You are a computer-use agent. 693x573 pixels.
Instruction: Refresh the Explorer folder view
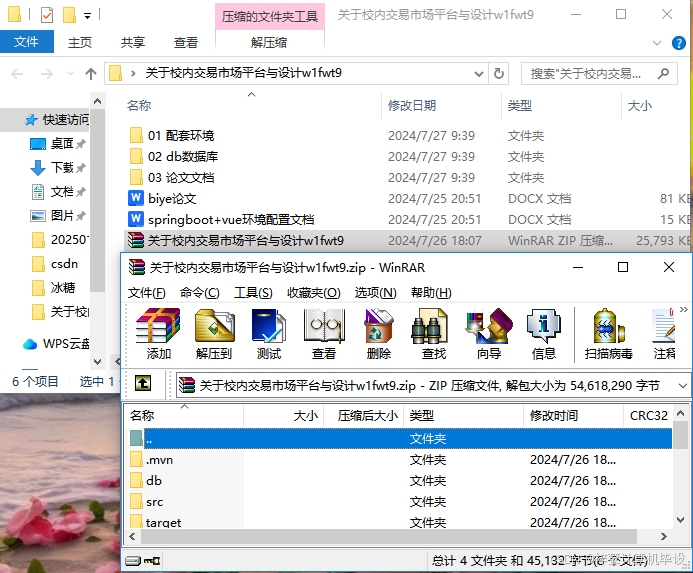point(499,73)
